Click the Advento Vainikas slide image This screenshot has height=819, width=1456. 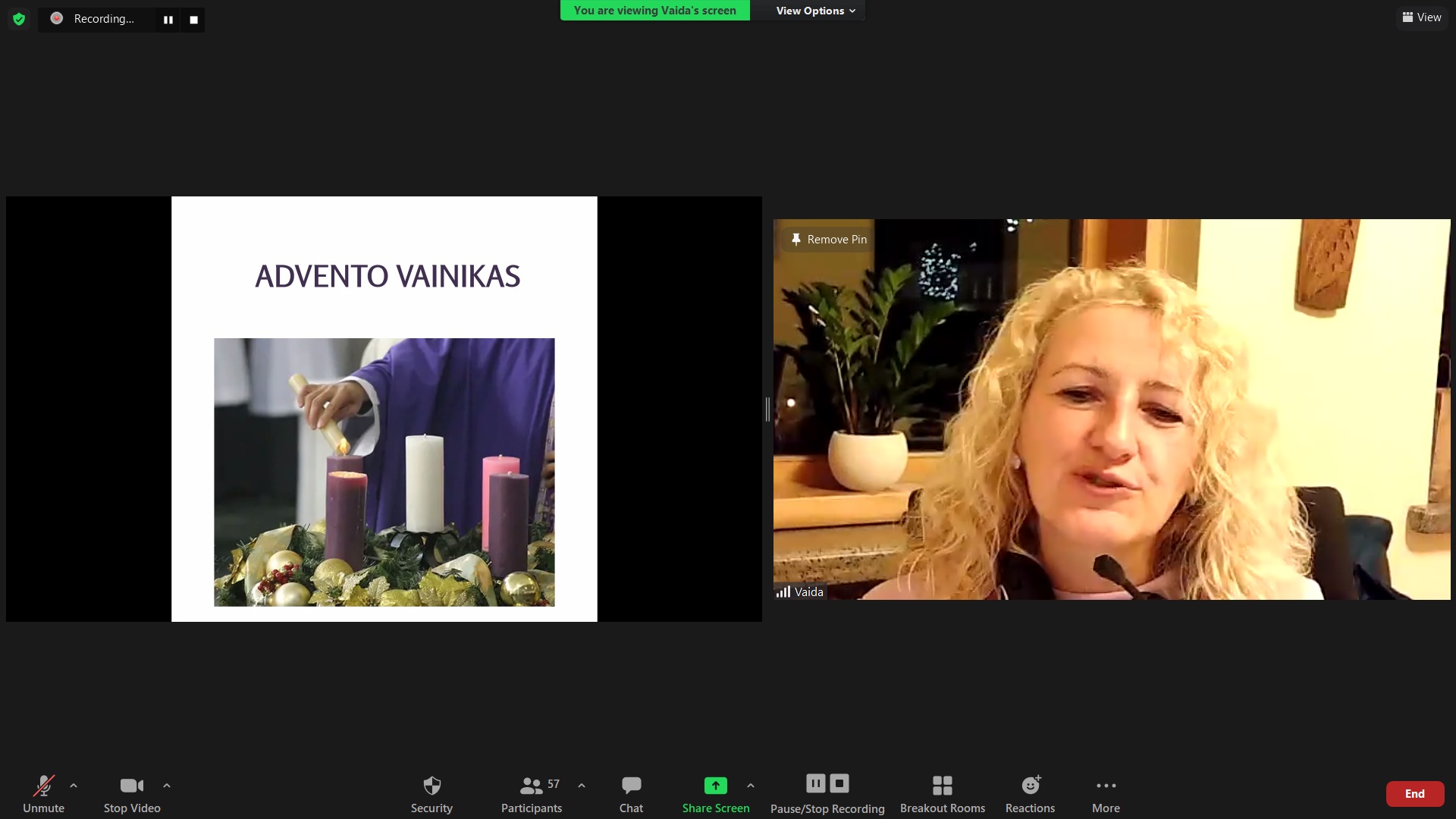(384, 472)
